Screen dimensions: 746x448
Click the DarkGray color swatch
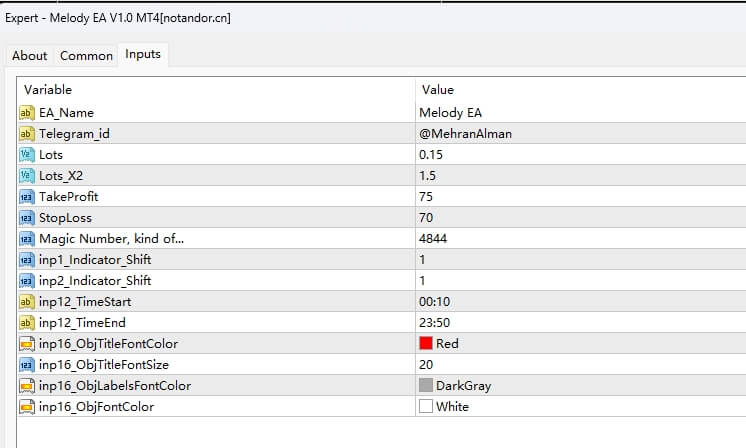pyautogui.click(x=426, y=385)
